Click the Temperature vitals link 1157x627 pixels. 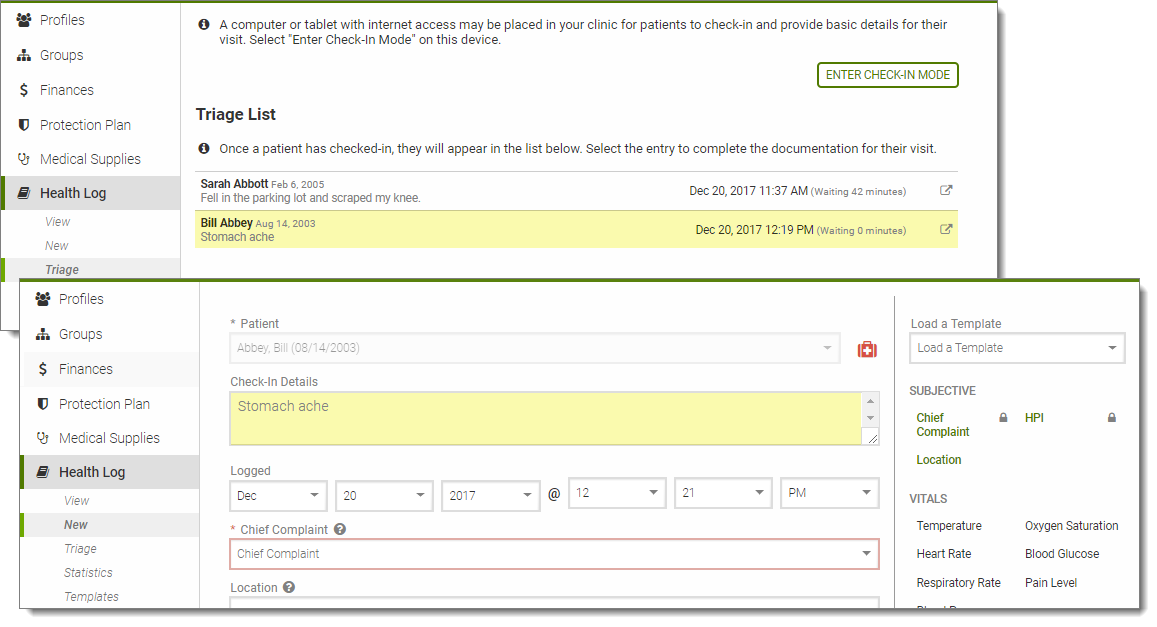pos(949,526)
